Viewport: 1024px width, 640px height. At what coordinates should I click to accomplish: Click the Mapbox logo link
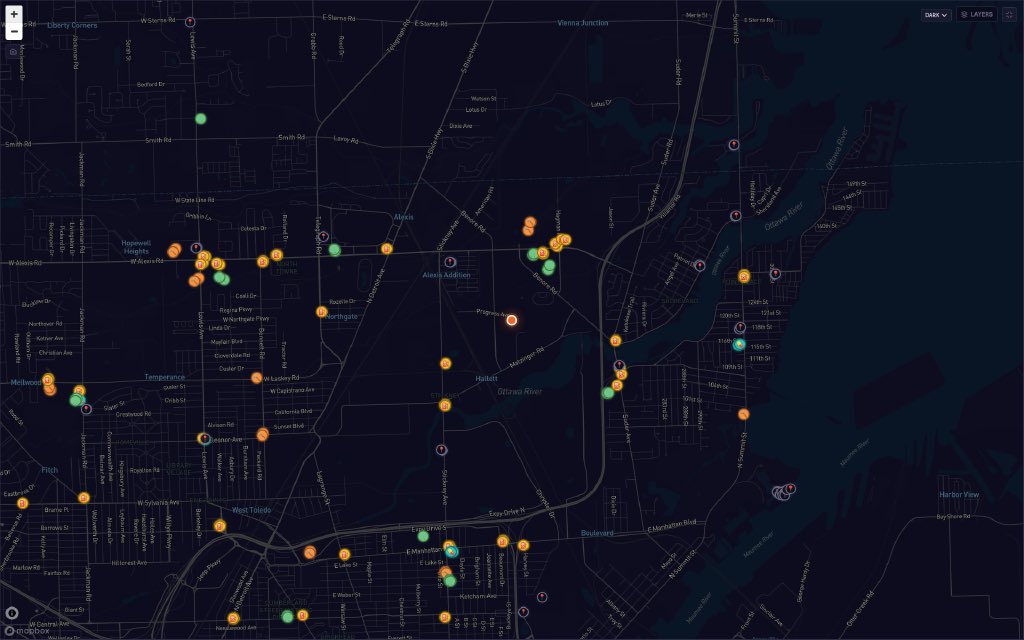click(x=27, y=631)
